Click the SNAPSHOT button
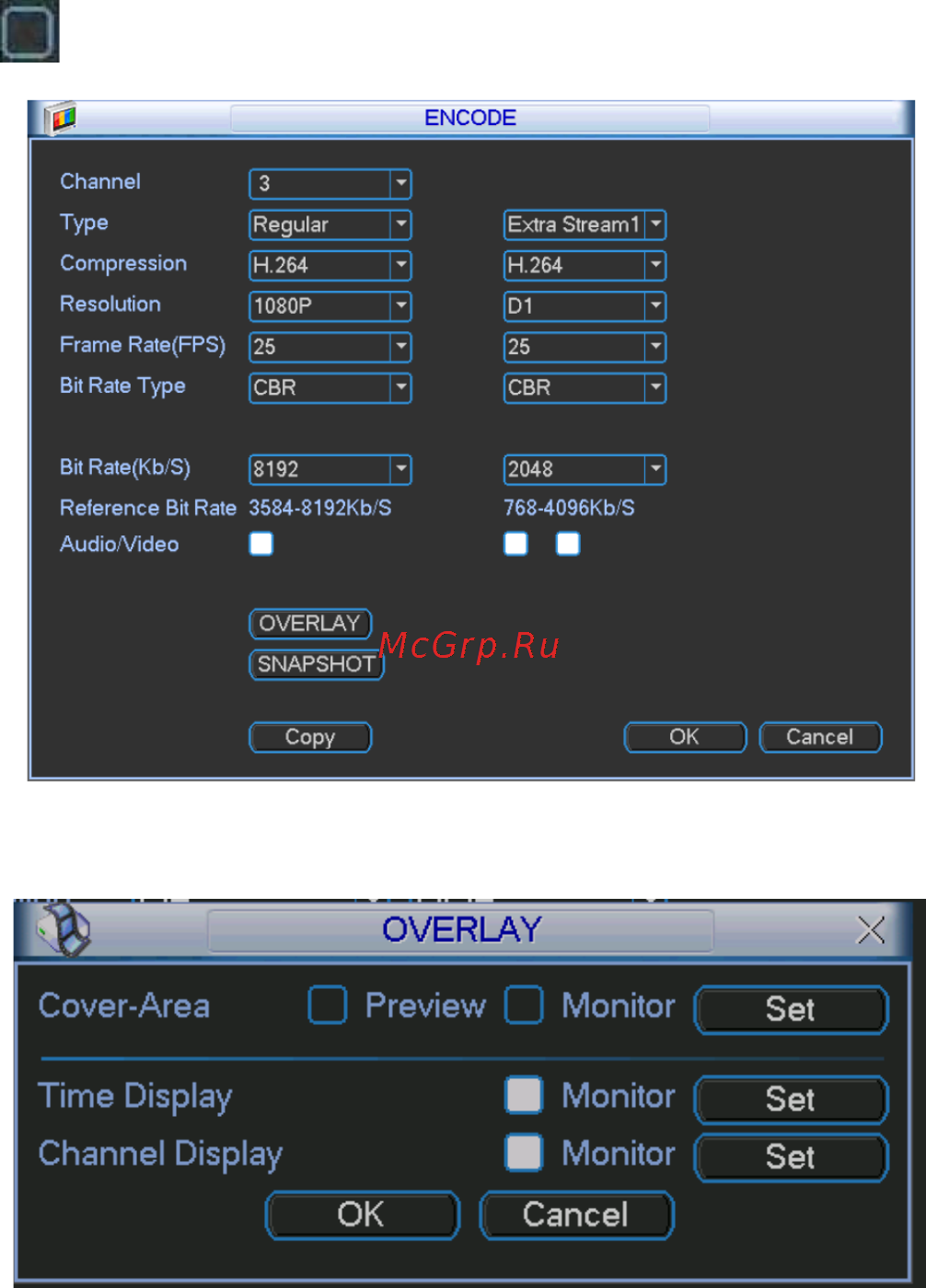 [x=316, y=664]
